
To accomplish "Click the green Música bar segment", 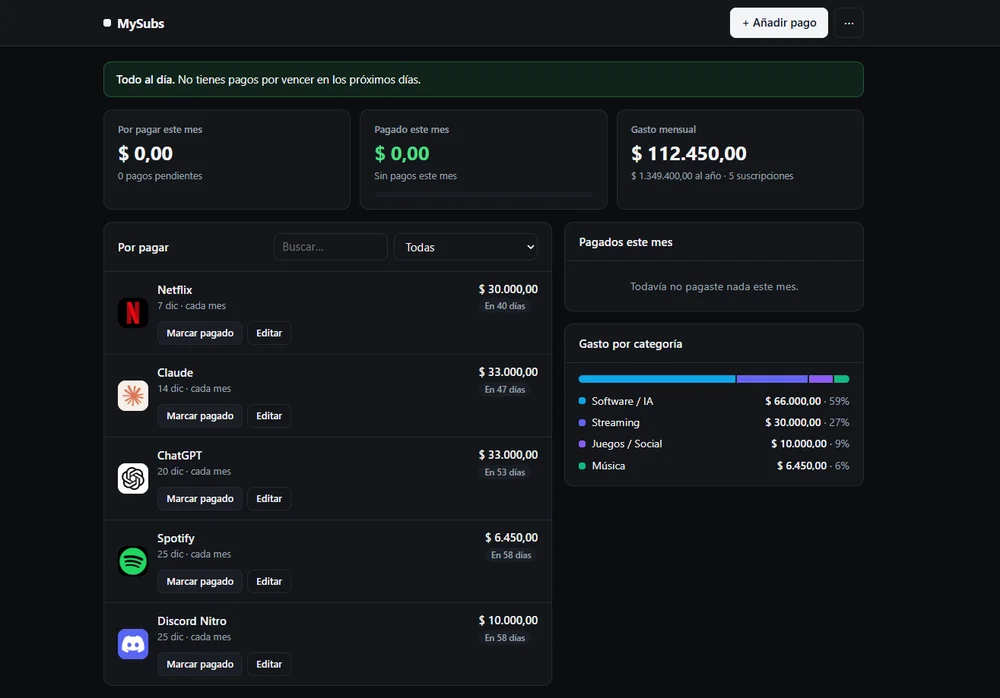I will (842, 379).
